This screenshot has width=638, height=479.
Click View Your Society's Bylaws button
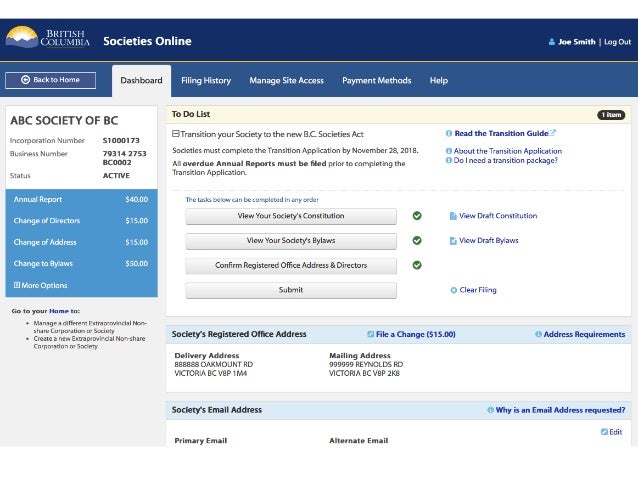pos(290,241)
